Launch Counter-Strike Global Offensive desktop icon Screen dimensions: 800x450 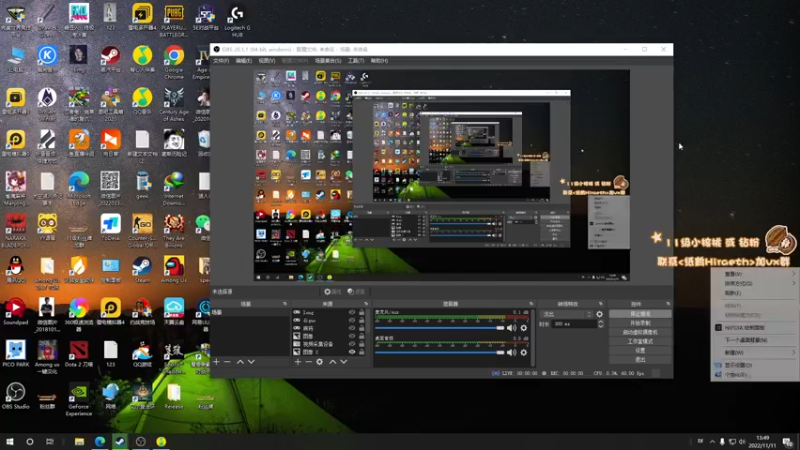click(x=142, y=231)
